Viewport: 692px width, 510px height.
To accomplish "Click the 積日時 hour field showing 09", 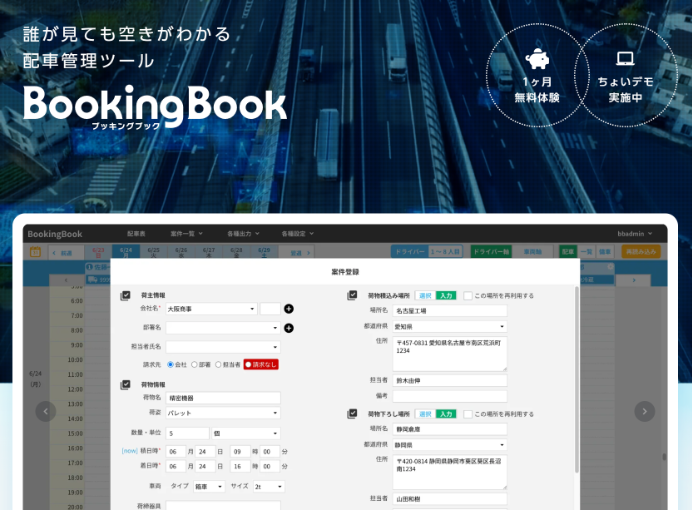I will (240, 452).
